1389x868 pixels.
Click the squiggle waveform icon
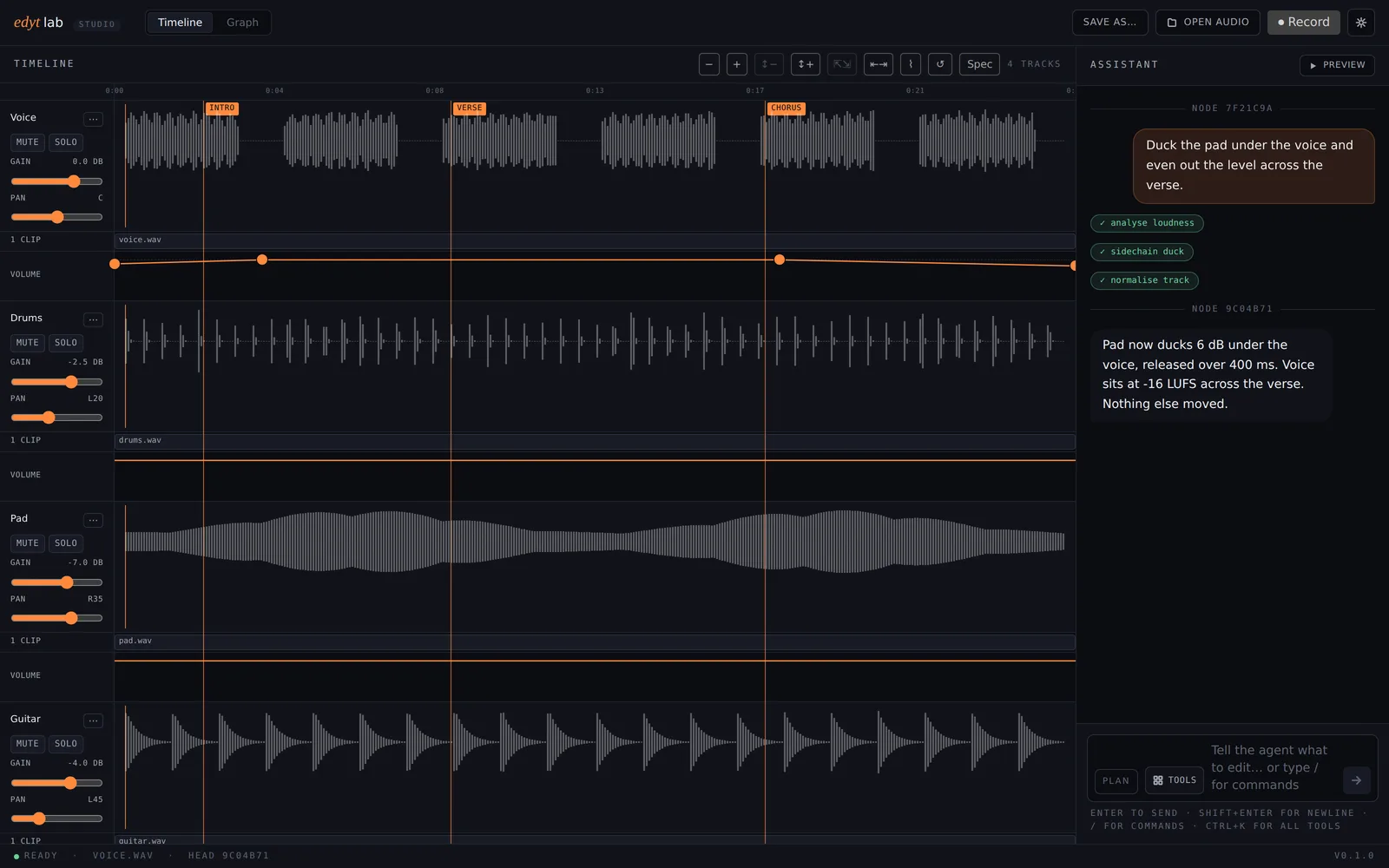[x=911, y=64]
